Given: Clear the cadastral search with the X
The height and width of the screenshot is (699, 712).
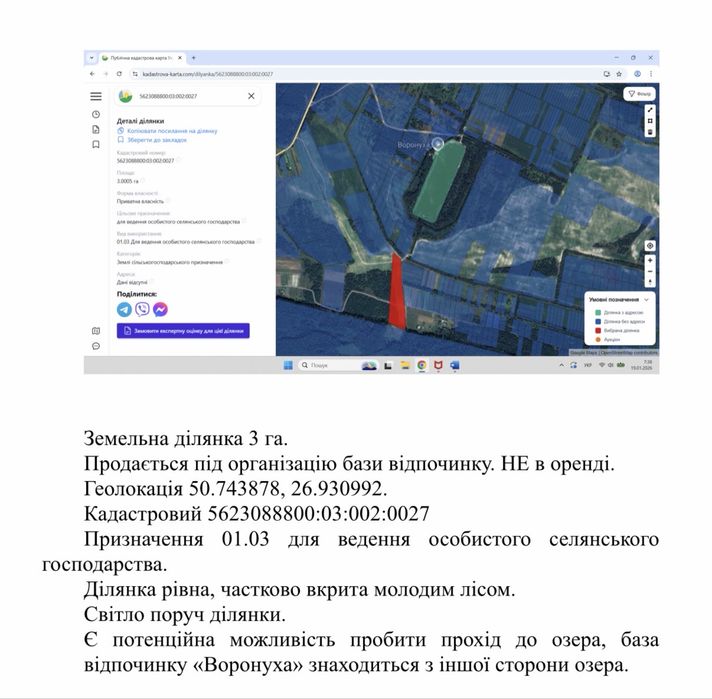Looking at the screenshot, I should pos(251,96).
